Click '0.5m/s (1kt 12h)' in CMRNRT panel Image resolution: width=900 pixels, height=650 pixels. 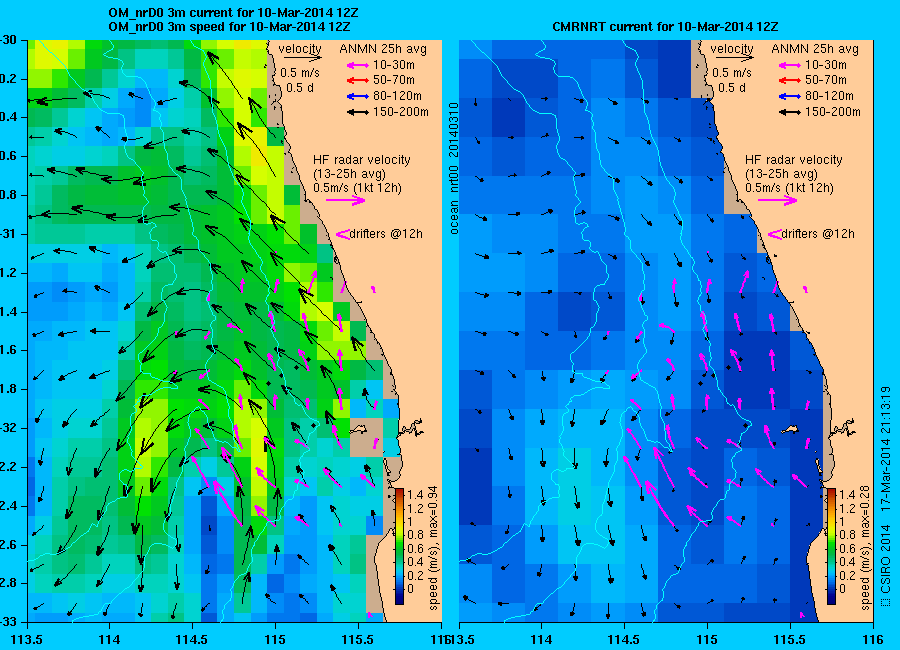click(790, 188)
